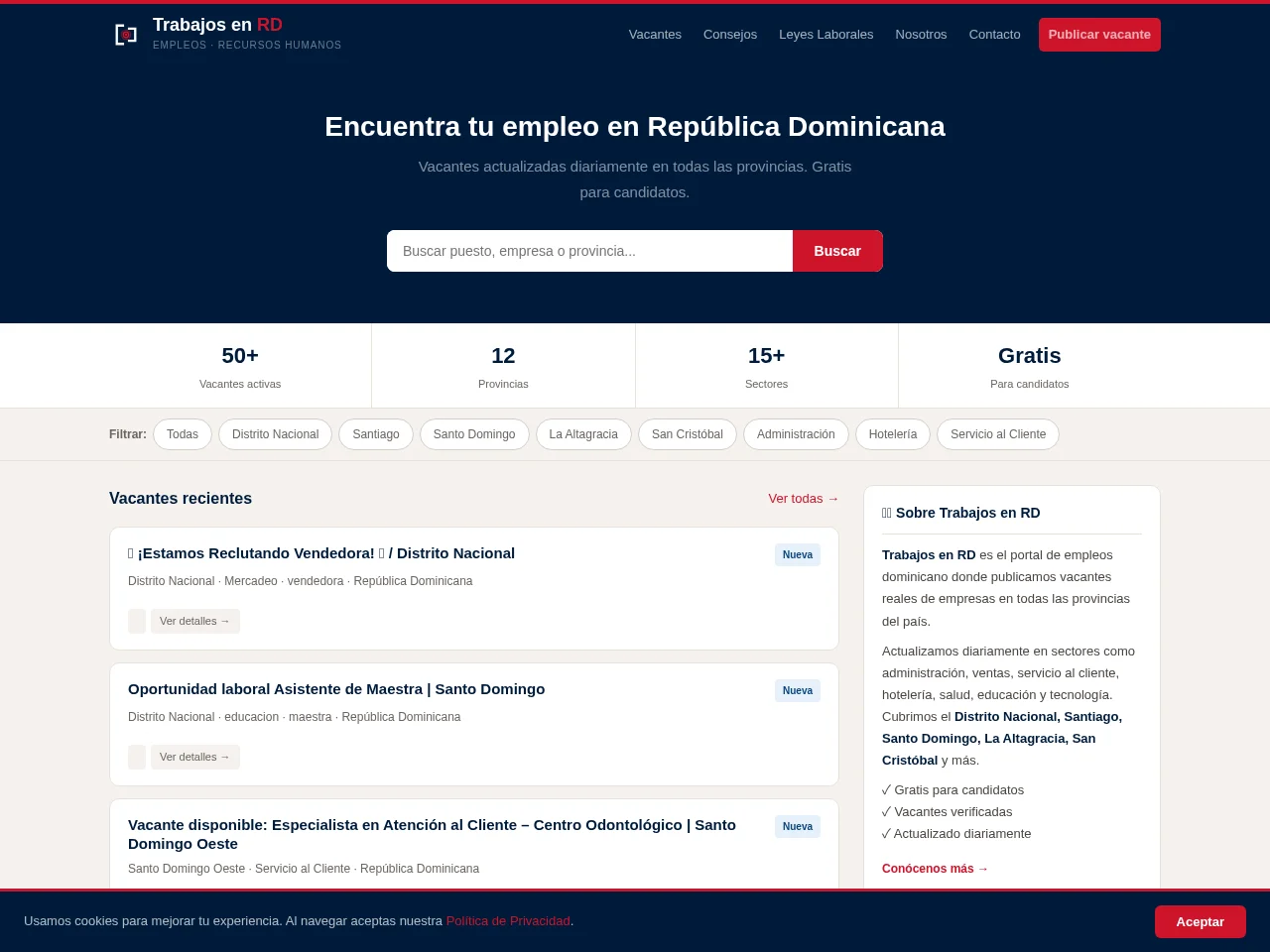Click the Sobre Trabajos en RD heading

[x=961, y=513]
